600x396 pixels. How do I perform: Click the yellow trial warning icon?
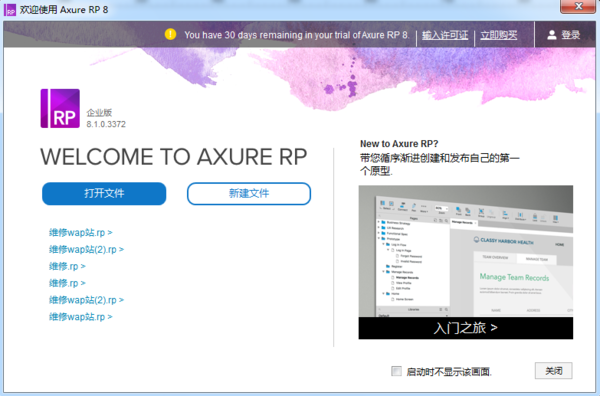(x=170, y=34)
